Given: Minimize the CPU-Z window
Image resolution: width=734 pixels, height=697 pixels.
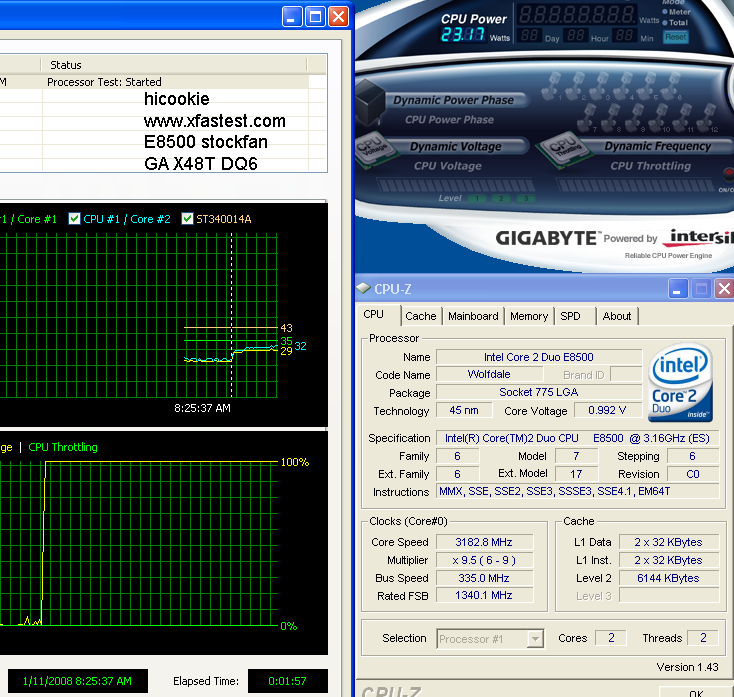Looking at the screenshot, I should [677, 288].
